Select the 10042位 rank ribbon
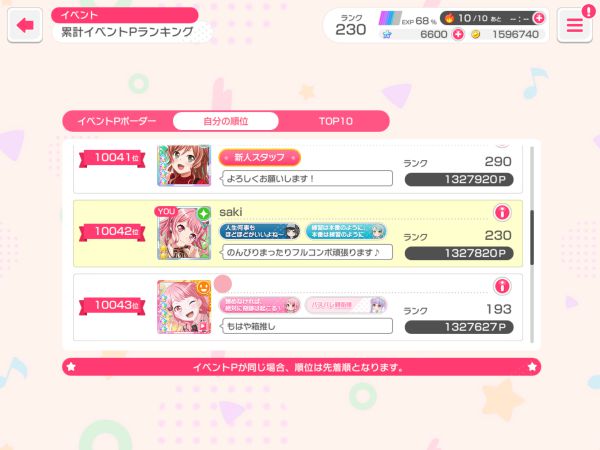The height and width of the screenshot is (450, 600). (112, 232)
